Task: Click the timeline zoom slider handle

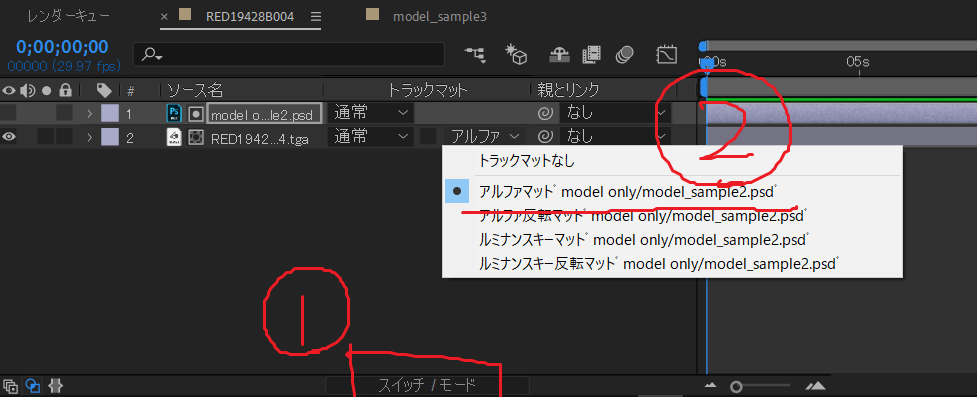Action: (736, 387)
